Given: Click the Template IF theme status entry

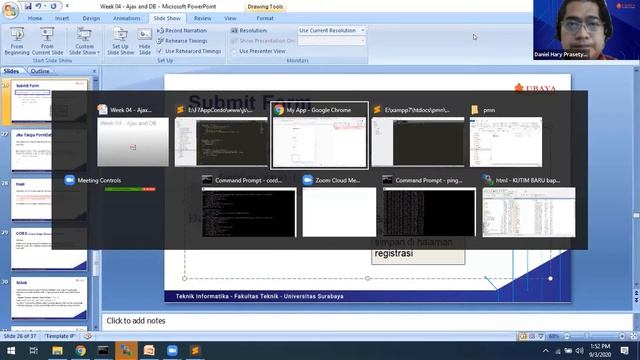Looking at the screenshot, I should coord(60,336).
